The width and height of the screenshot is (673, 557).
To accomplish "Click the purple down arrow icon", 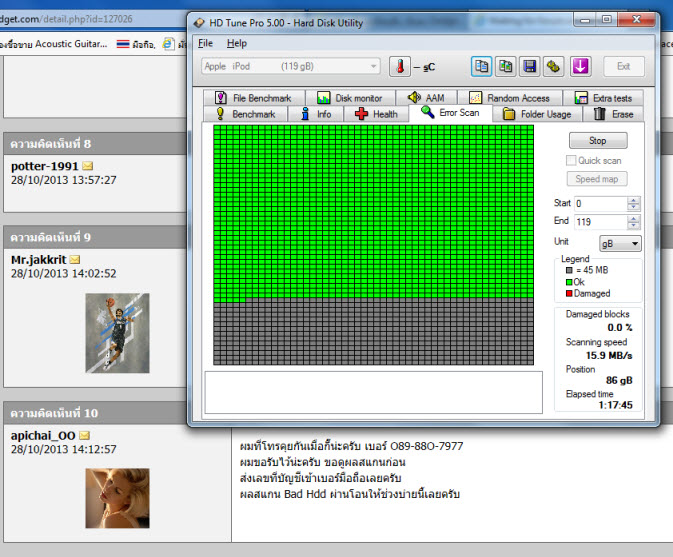I will pyautogui.click(x=581, y=67).
